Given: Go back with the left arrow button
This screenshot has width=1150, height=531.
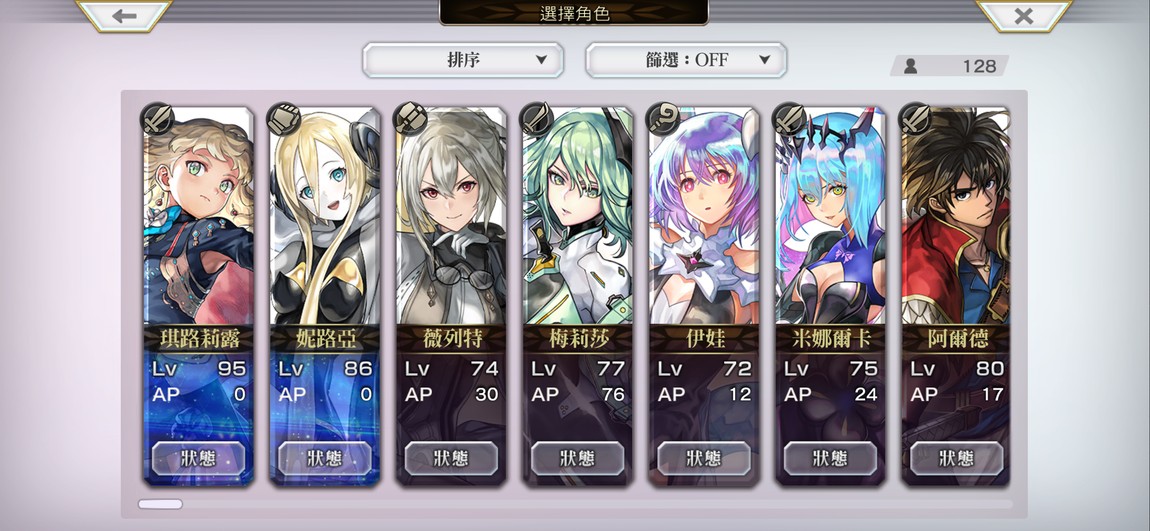Looking at the screenshot, I should [x=124, y=15].
